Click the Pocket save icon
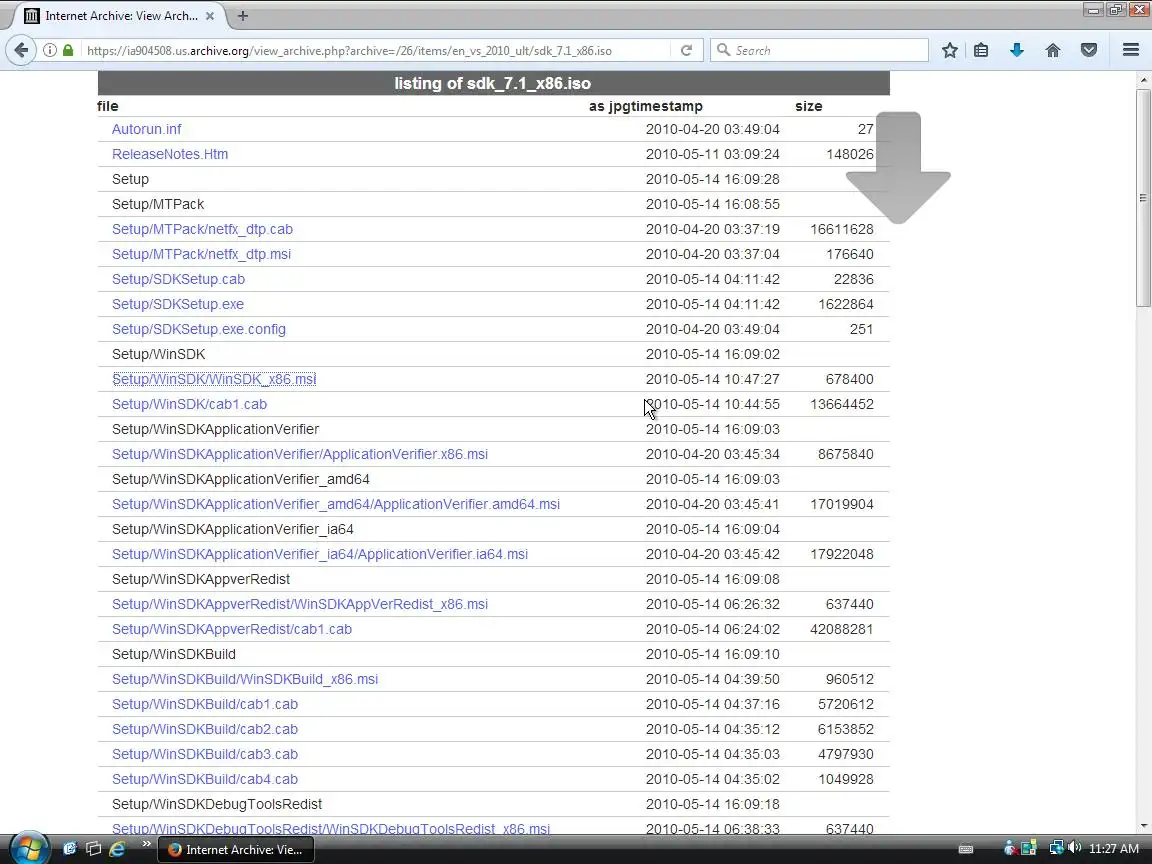The width and height of the screenshot is (1152, 864). [1089, 50]
